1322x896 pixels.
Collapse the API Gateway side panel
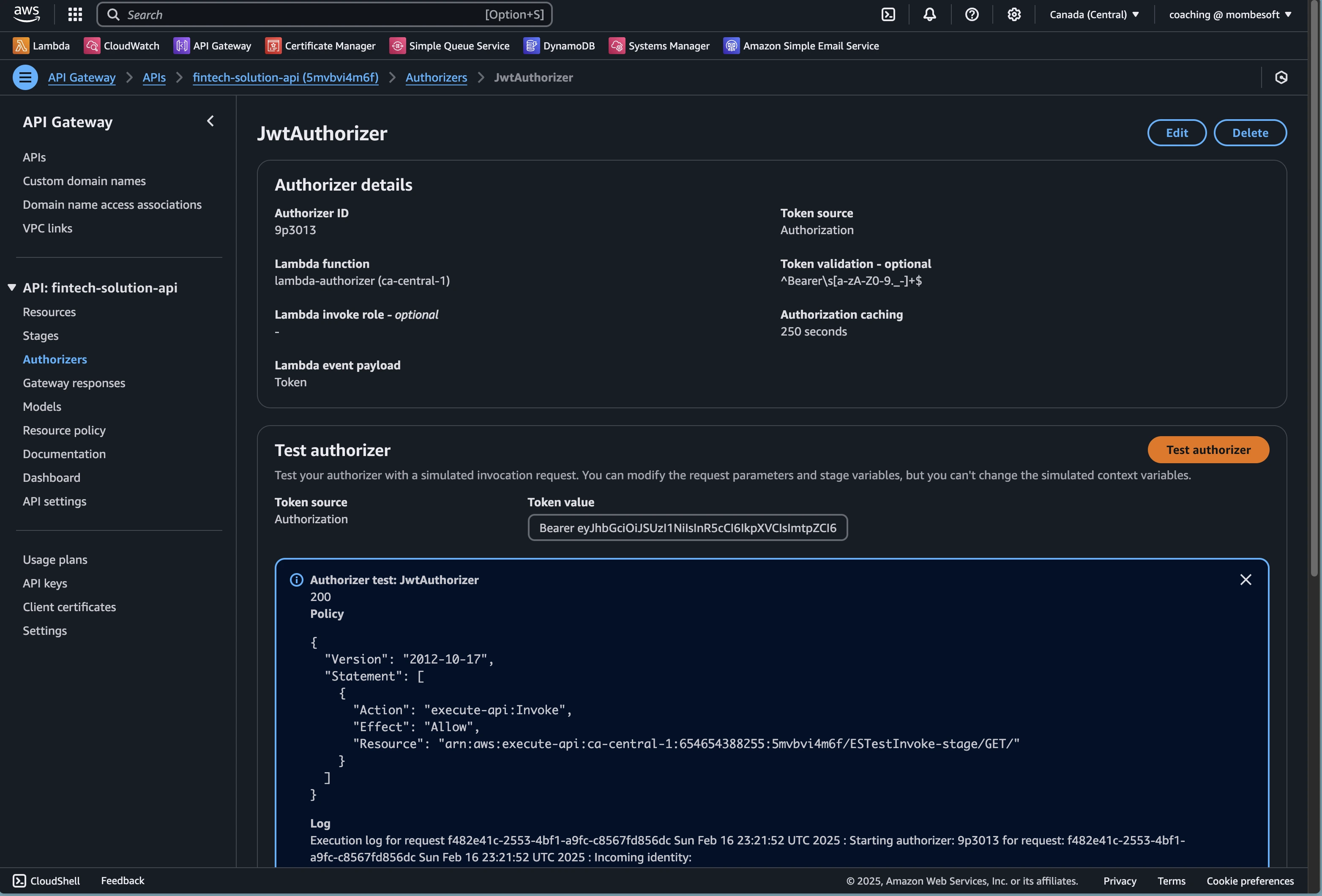[x=210, y=121]
